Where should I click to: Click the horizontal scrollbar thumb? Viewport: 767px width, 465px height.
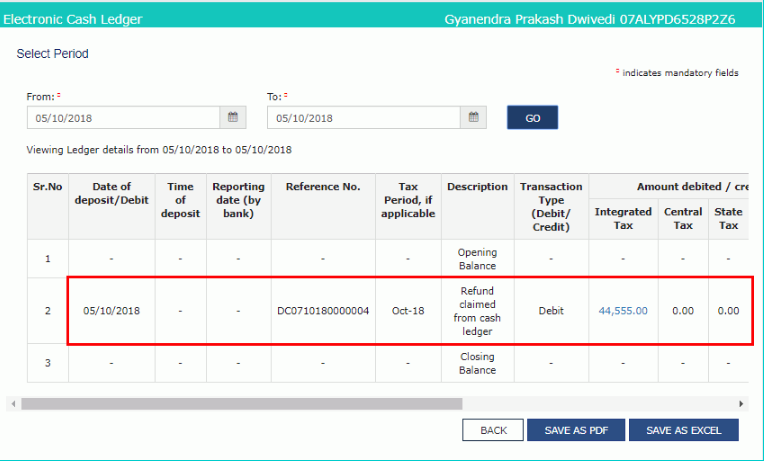[242, 404]
